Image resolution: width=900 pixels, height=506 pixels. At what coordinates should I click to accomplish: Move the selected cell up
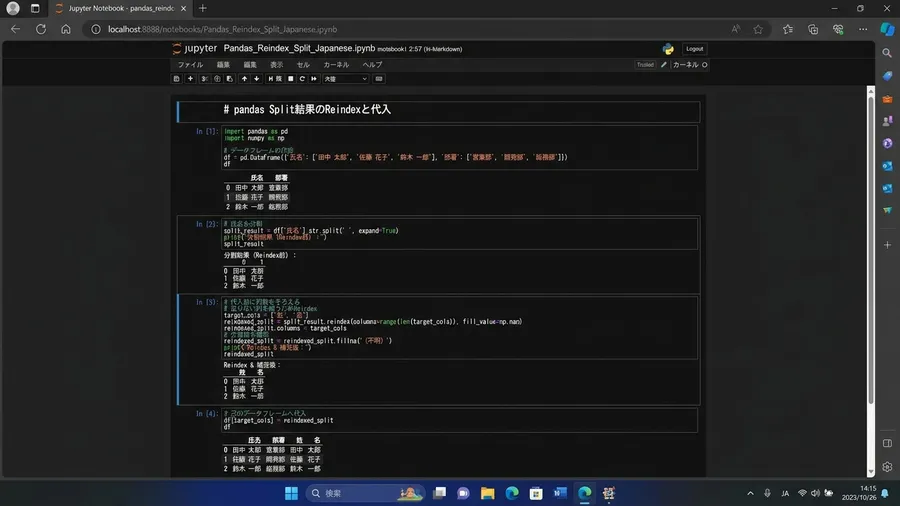[x=244, y=79]
